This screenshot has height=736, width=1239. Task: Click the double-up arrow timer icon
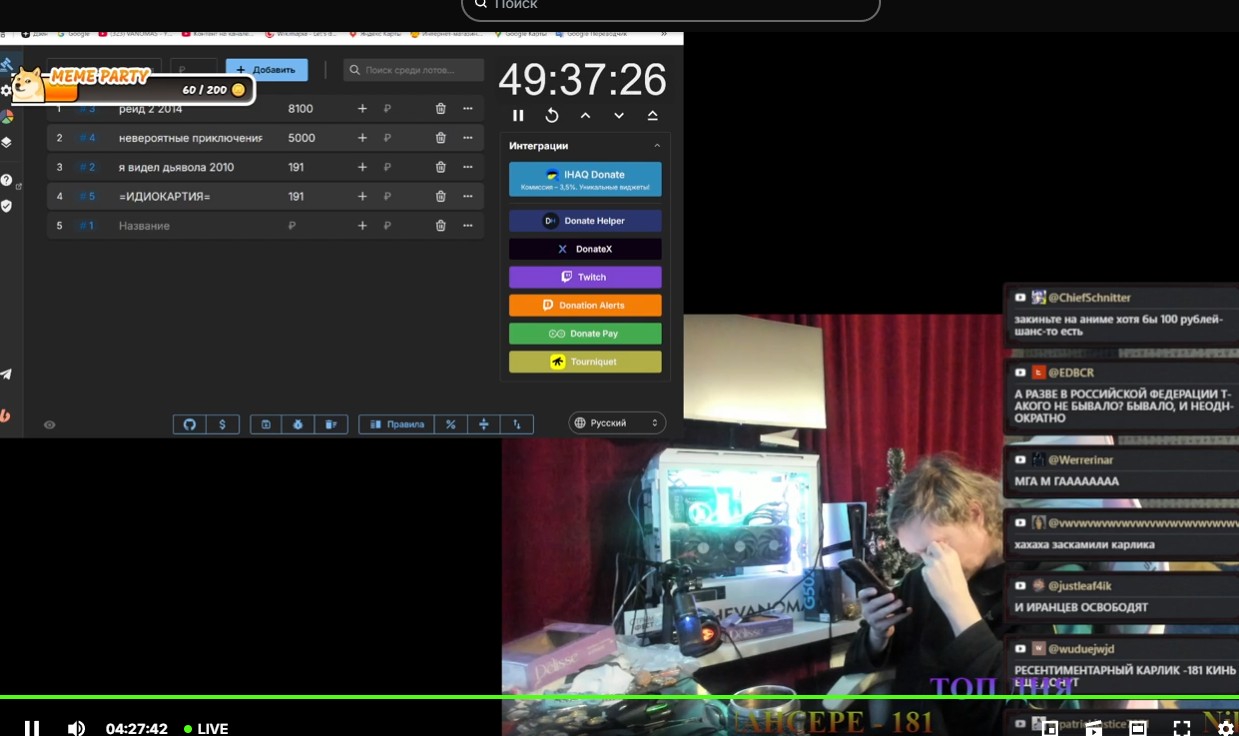pyautogui.click(x=652, y=116)
